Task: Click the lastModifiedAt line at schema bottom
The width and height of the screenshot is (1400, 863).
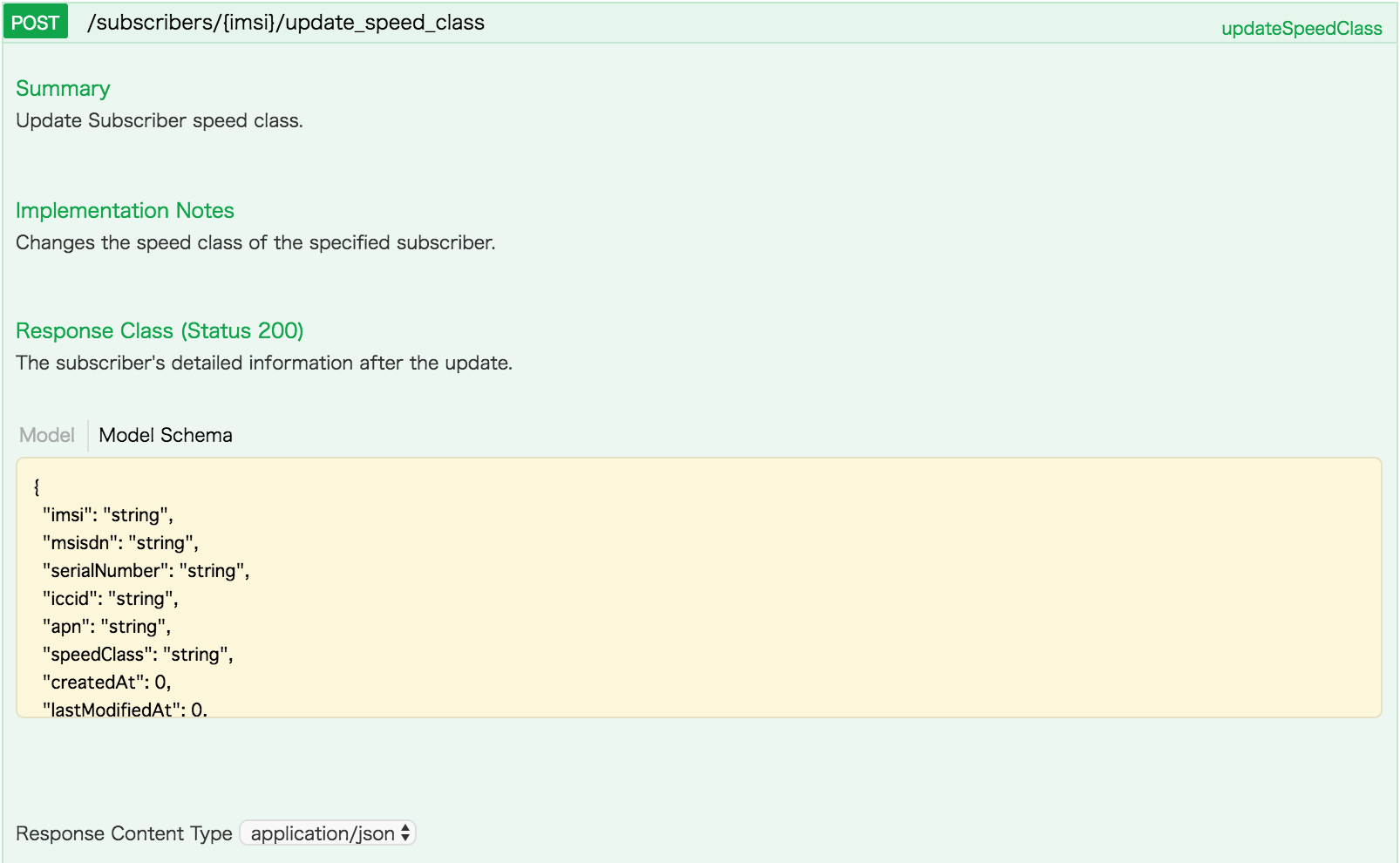Action: [x=124, y=710]
